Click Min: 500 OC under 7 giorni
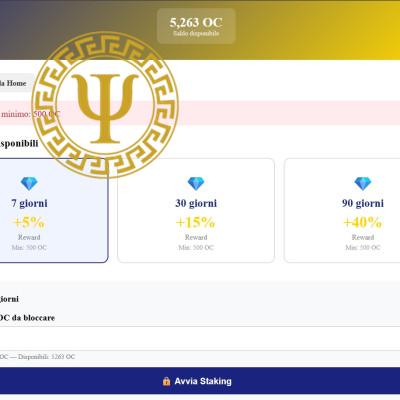Image resolution: width=400 pixels, height=400 pixels. (29, 248)
